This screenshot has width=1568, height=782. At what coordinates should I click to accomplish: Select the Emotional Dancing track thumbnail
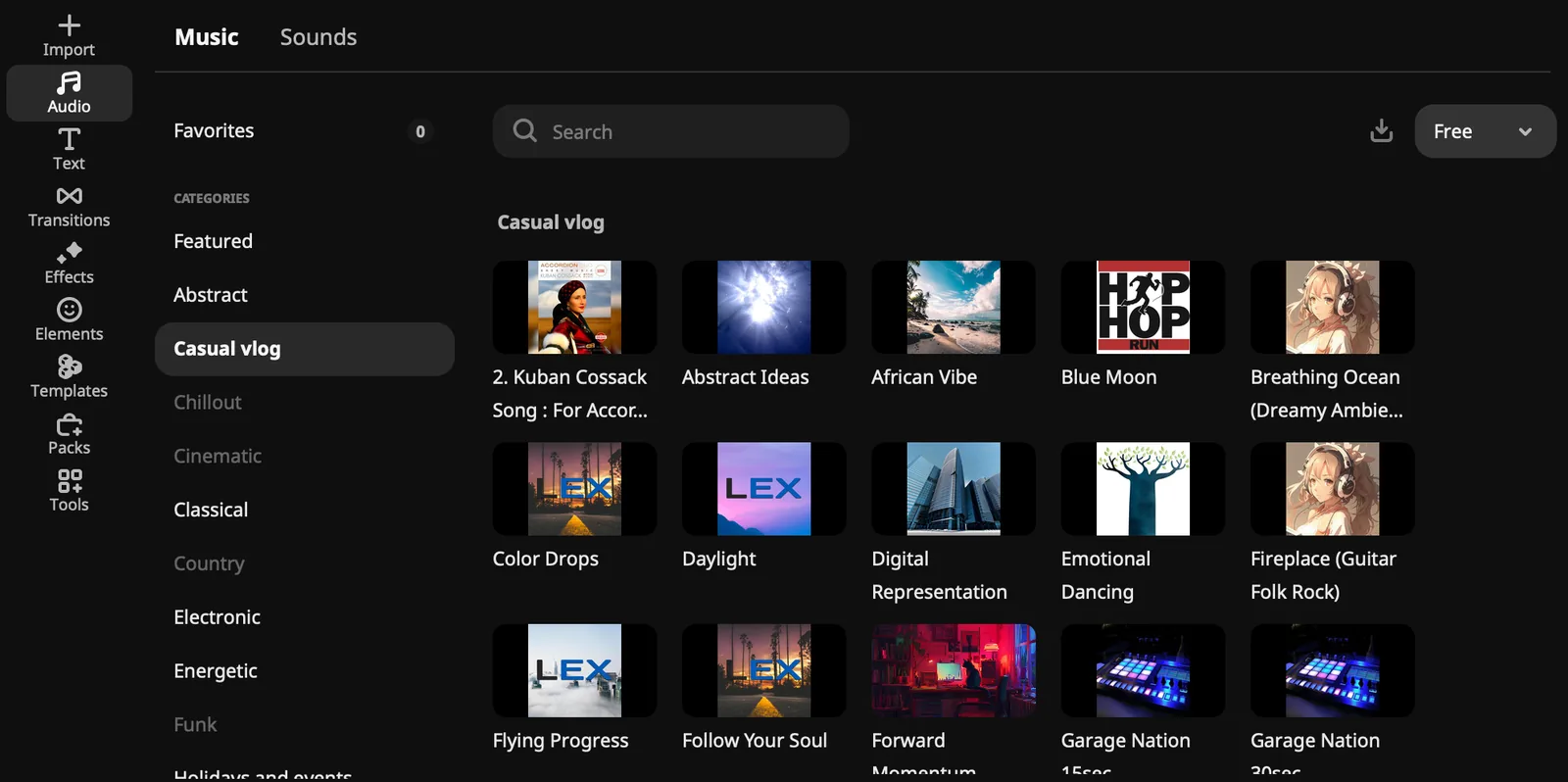click(1143, 489)
